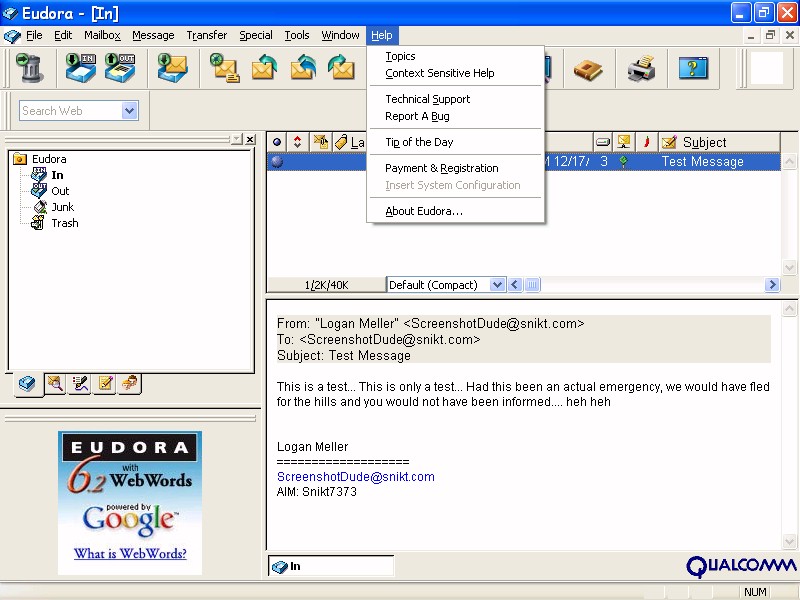The image size is (800, 600).
Task: Select the Test Message subject in the list
Action: tap(703, 162)
